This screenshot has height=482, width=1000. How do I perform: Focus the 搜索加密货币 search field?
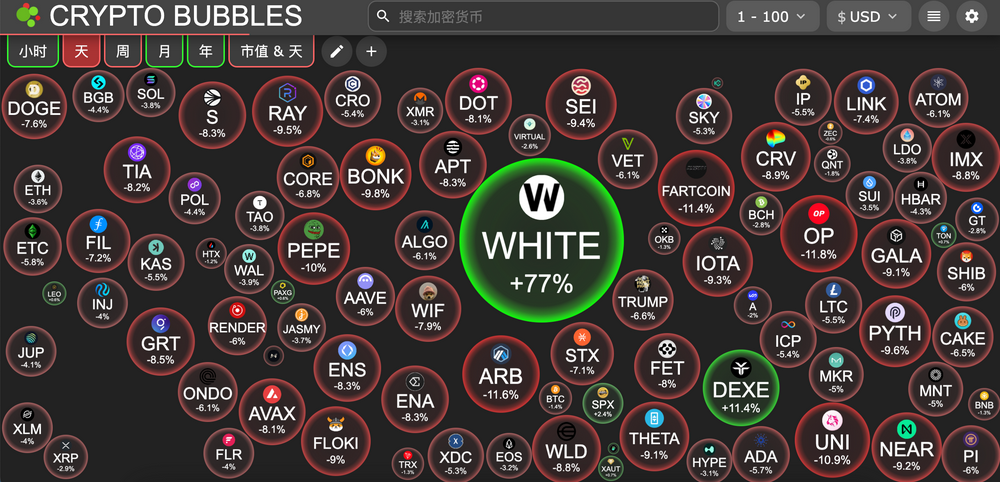point(550,16)
